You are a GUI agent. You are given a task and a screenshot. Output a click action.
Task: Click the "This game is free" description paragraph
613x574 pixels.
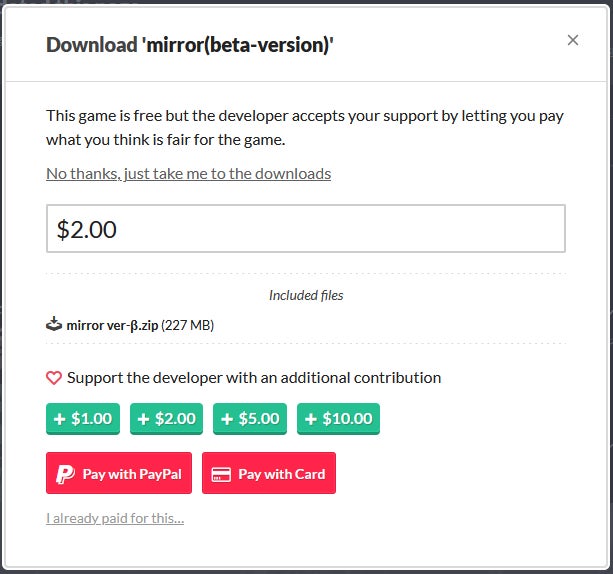[x=305, y=127]
